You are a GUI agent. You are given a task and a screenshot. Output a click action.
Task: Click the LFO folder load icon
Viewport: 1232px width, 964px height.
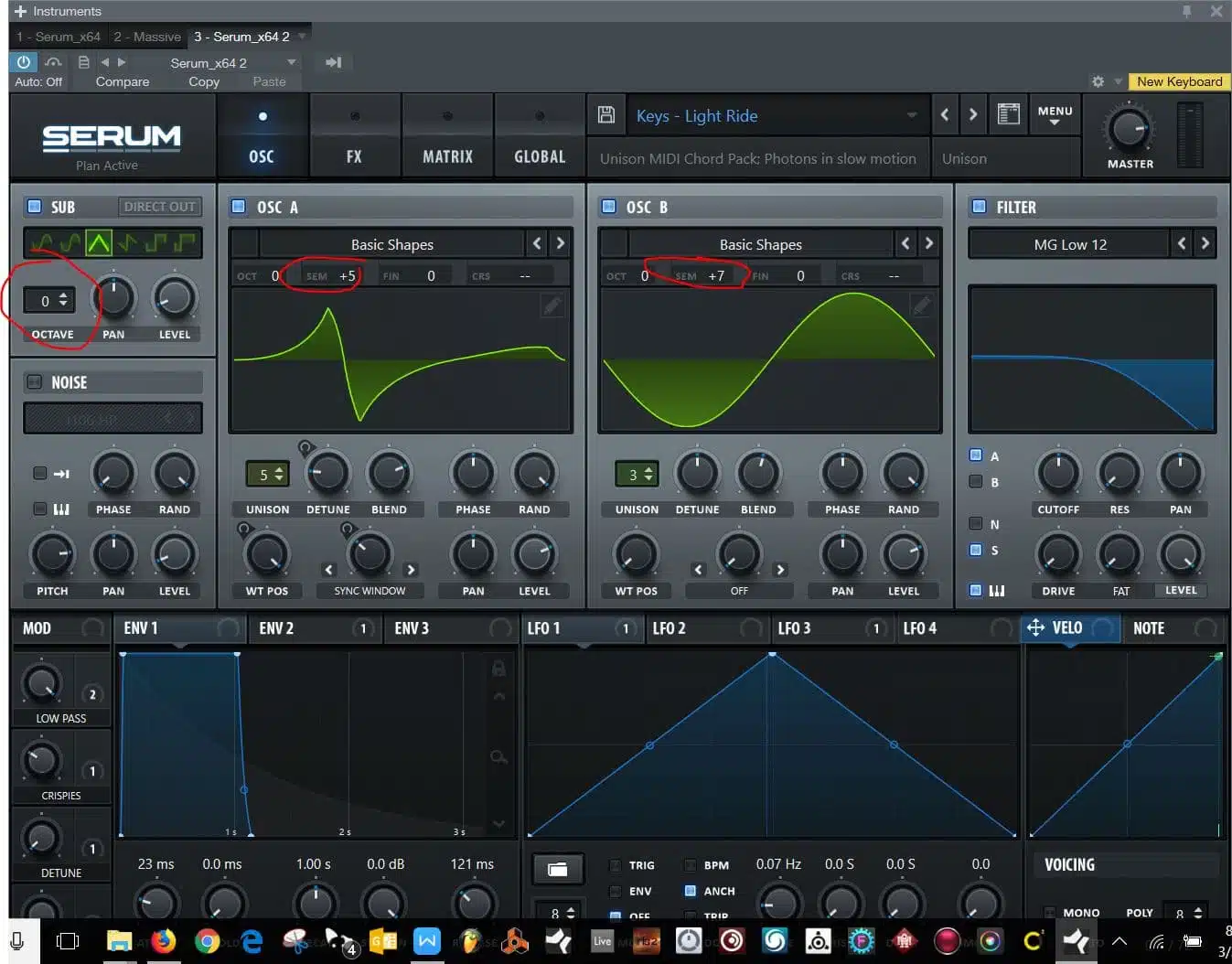point(557,868)
